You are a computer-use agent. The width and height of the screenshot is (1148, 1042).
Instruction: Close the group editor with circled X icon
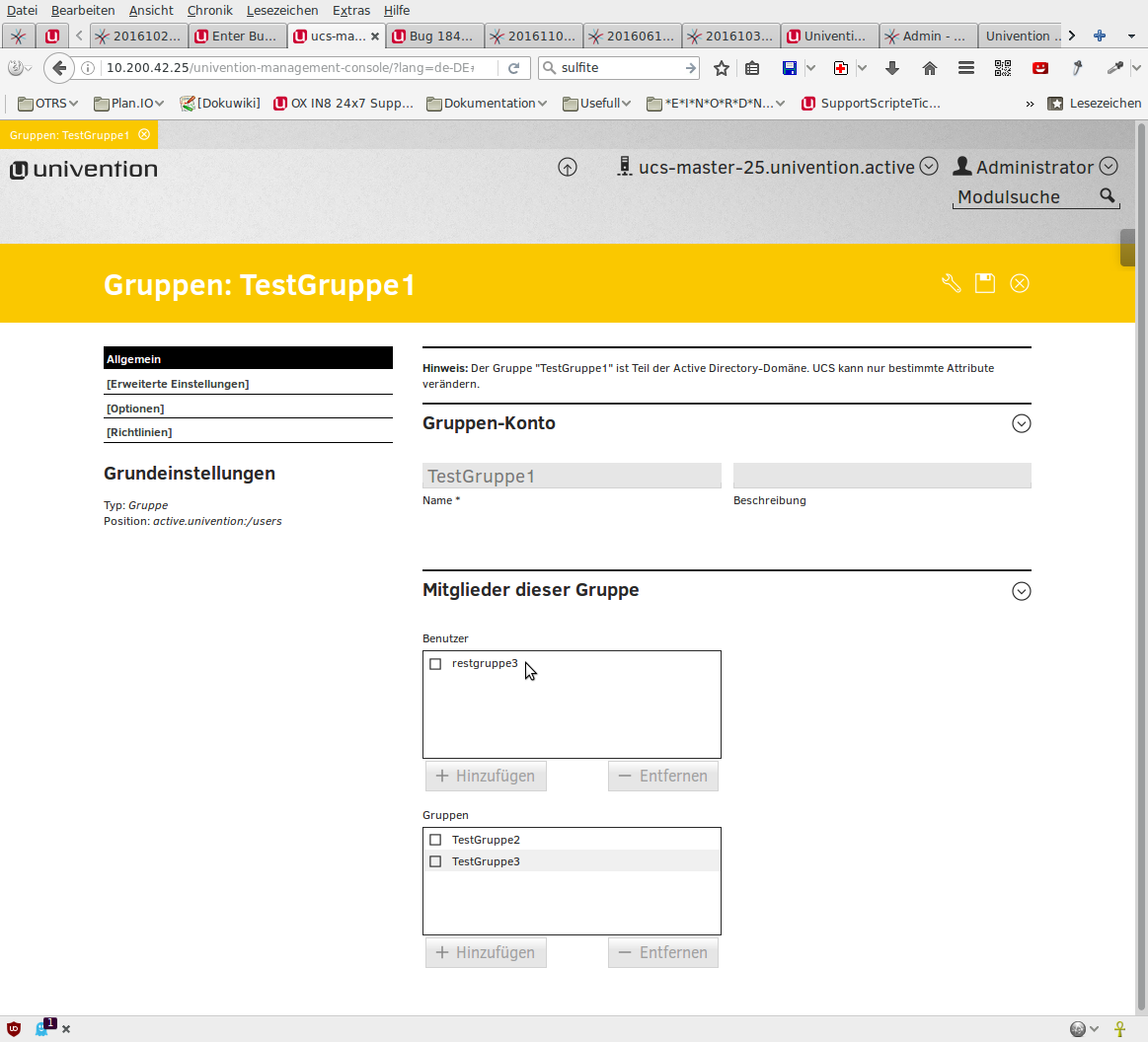point(1020,283)
